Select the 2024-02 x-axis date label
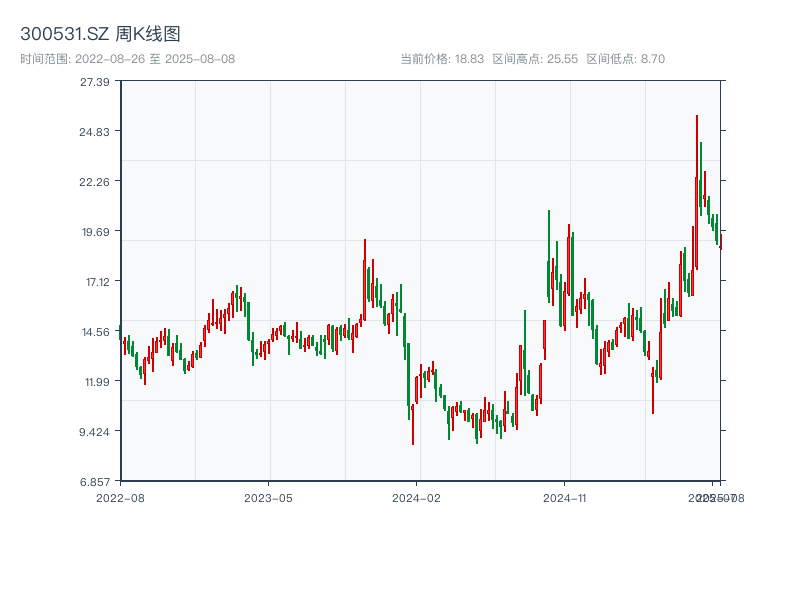The width and height of the screenshot is (800, 600). click(417, 497)
